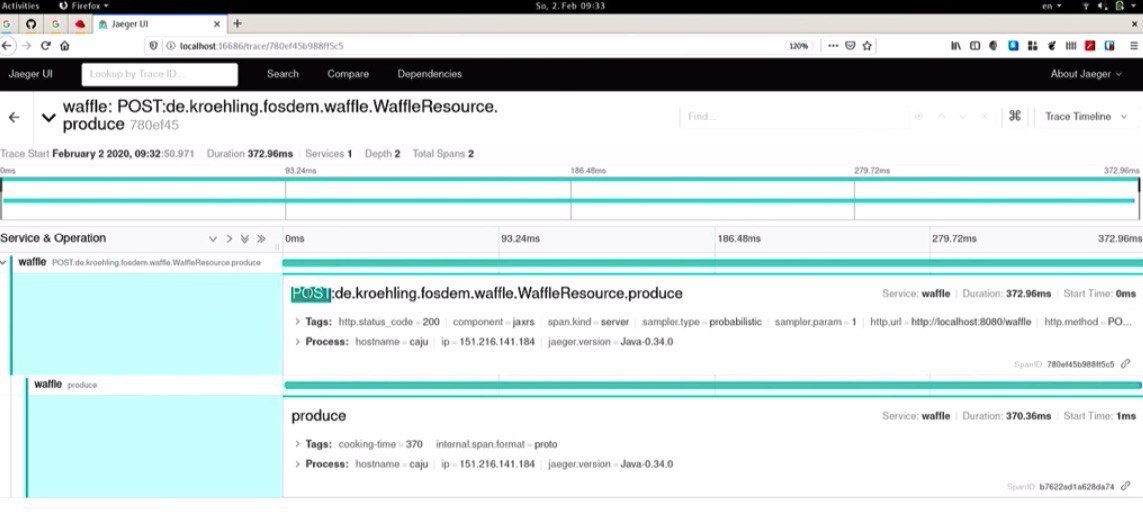Bookmark this page with the star icon
The height and width of the screenshot is (530, 1143).
click(x=867, y=45)
